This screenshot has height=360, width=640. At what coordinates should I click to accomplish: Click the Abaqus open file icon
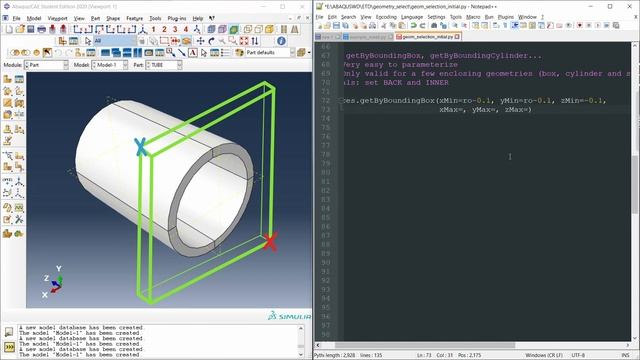(20, 29)
